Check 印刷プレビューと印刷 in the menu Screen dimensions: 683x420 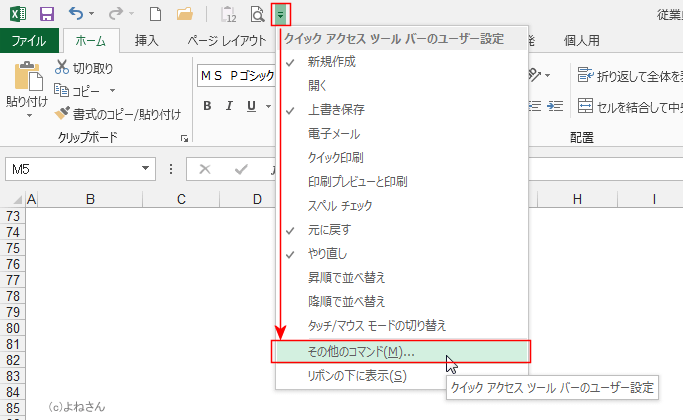pos(402,182)
